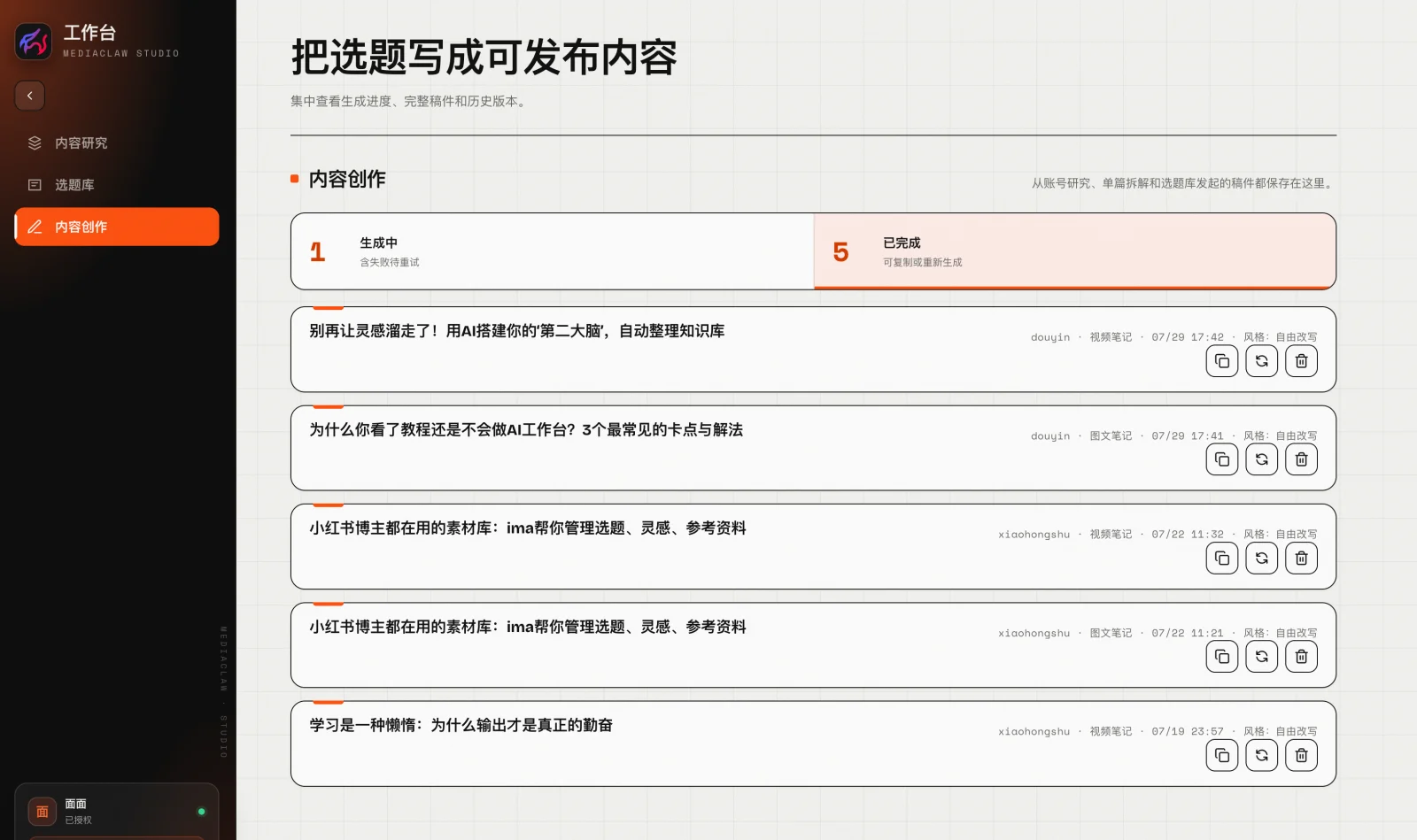Copy the 'AI工作台' 卡点与解法 draft
Screen dimensions: 1417x840
coord(1222,459)
